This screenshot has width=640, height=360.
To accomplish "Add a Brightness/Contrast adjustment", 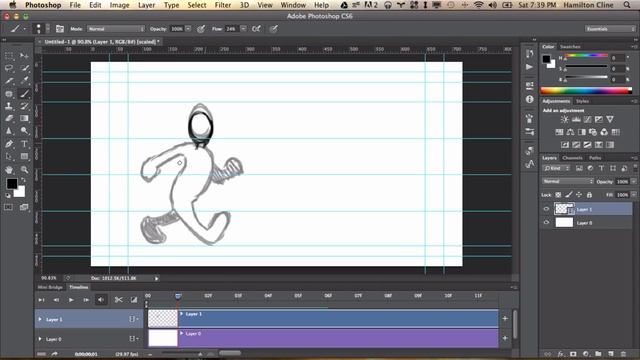I will click(564, 120).
